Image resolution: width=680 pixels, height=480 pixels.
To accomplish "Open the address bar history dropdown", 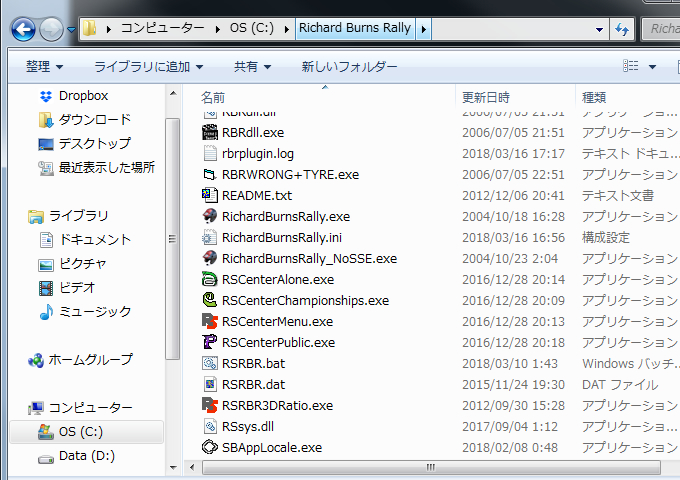I will click(x=599, y=29).
